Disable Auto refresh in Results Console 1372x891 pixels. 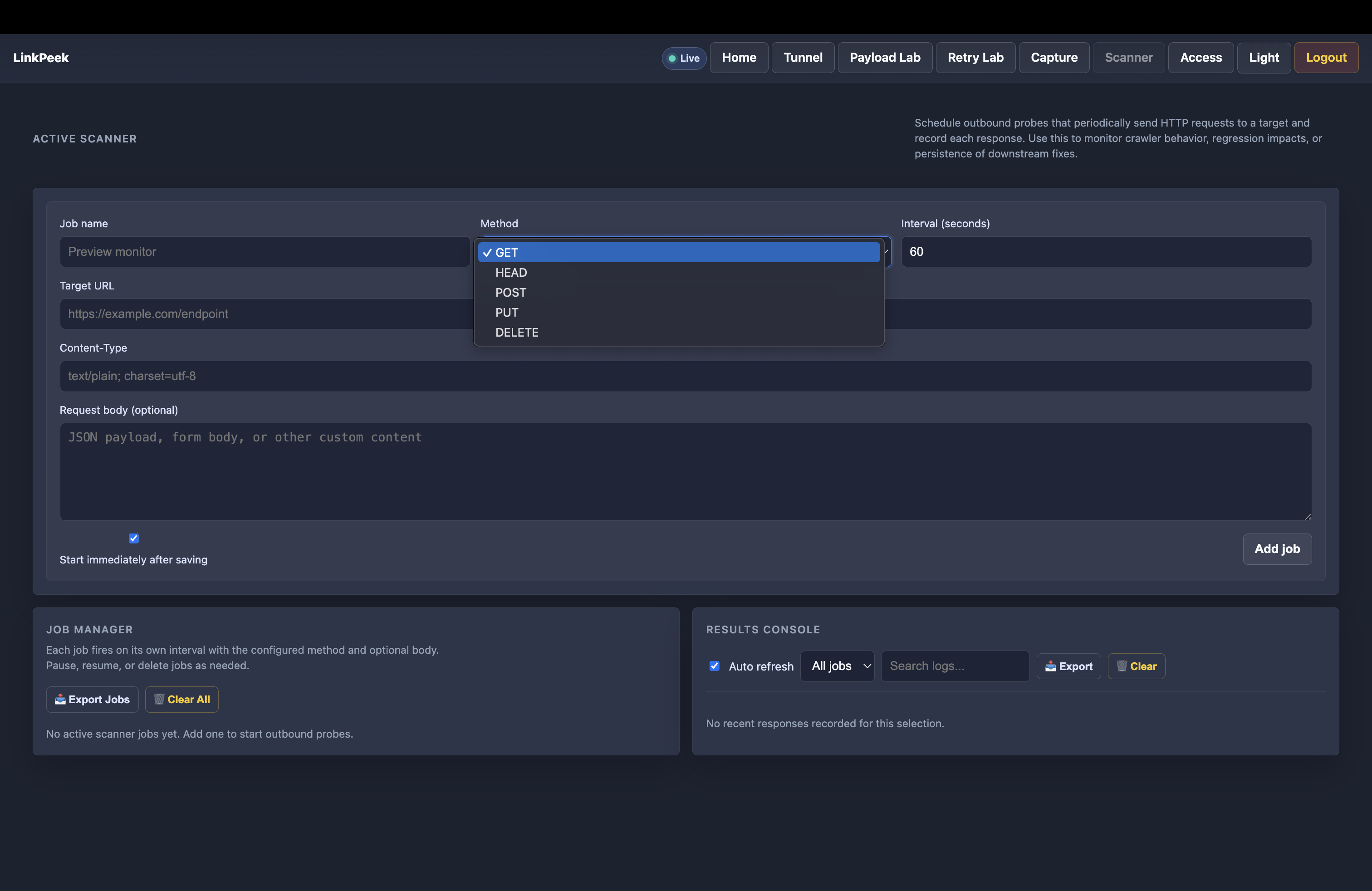(714, 666)
